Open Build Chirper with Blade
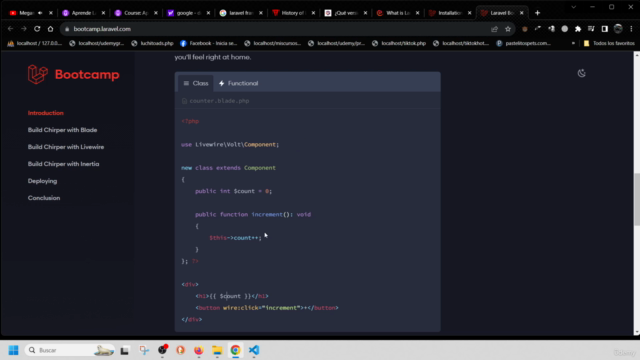The width and height of the screenshot is (640, 360). pos(62,130)
